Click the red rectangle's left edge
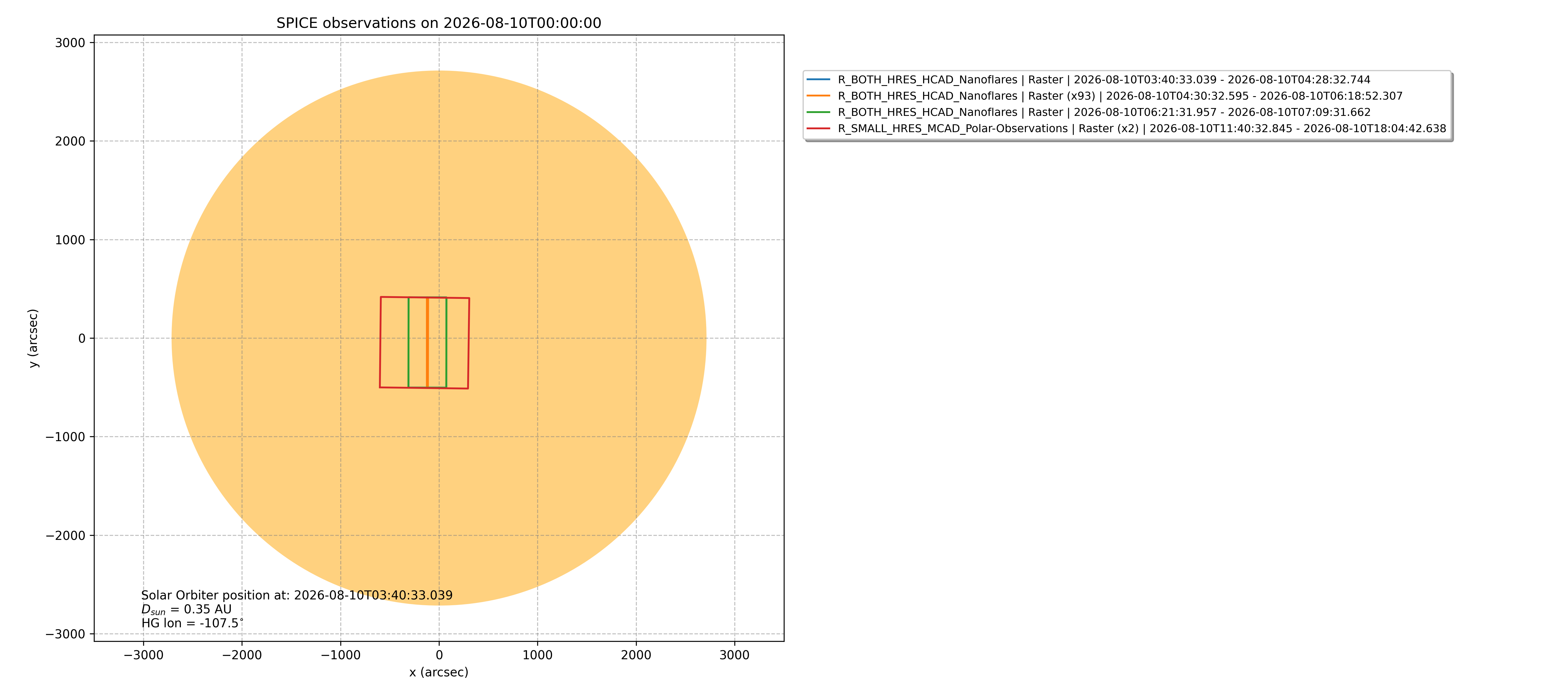The height and width of the screenshot is (697, 1568). (x=380, y=342)
